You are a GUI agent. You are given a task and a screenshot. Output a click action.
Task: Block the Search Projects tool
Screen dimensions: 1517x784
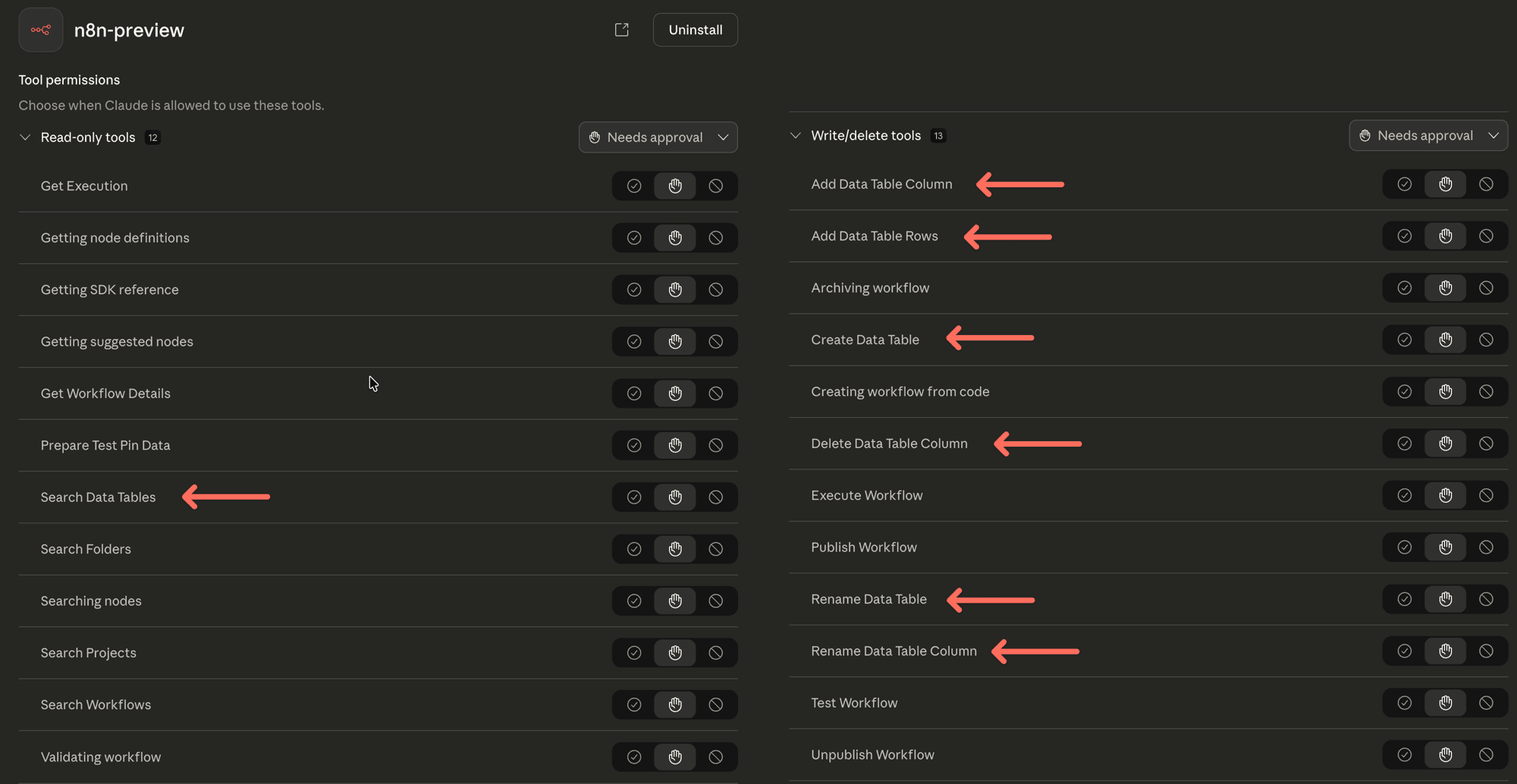pyautogui.click(x=716, y=653)
